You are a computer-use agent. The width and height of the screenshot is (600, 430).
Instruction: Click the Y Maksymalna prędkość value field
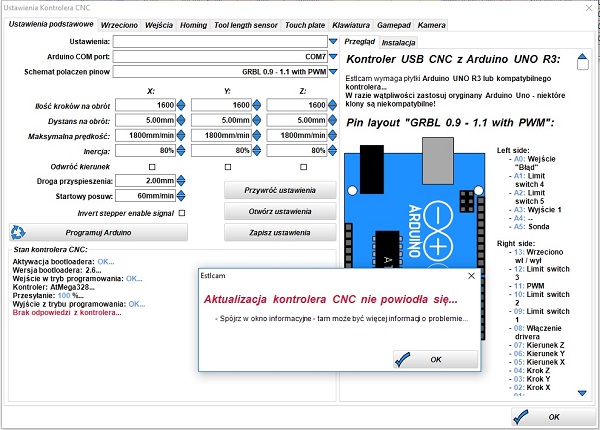[221, 135]
